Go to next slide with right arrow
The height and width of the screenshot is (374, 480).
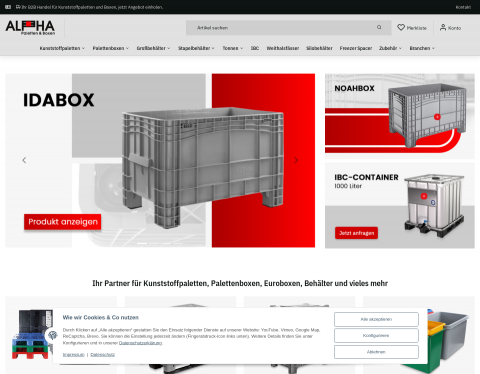[x=296, y=160]
